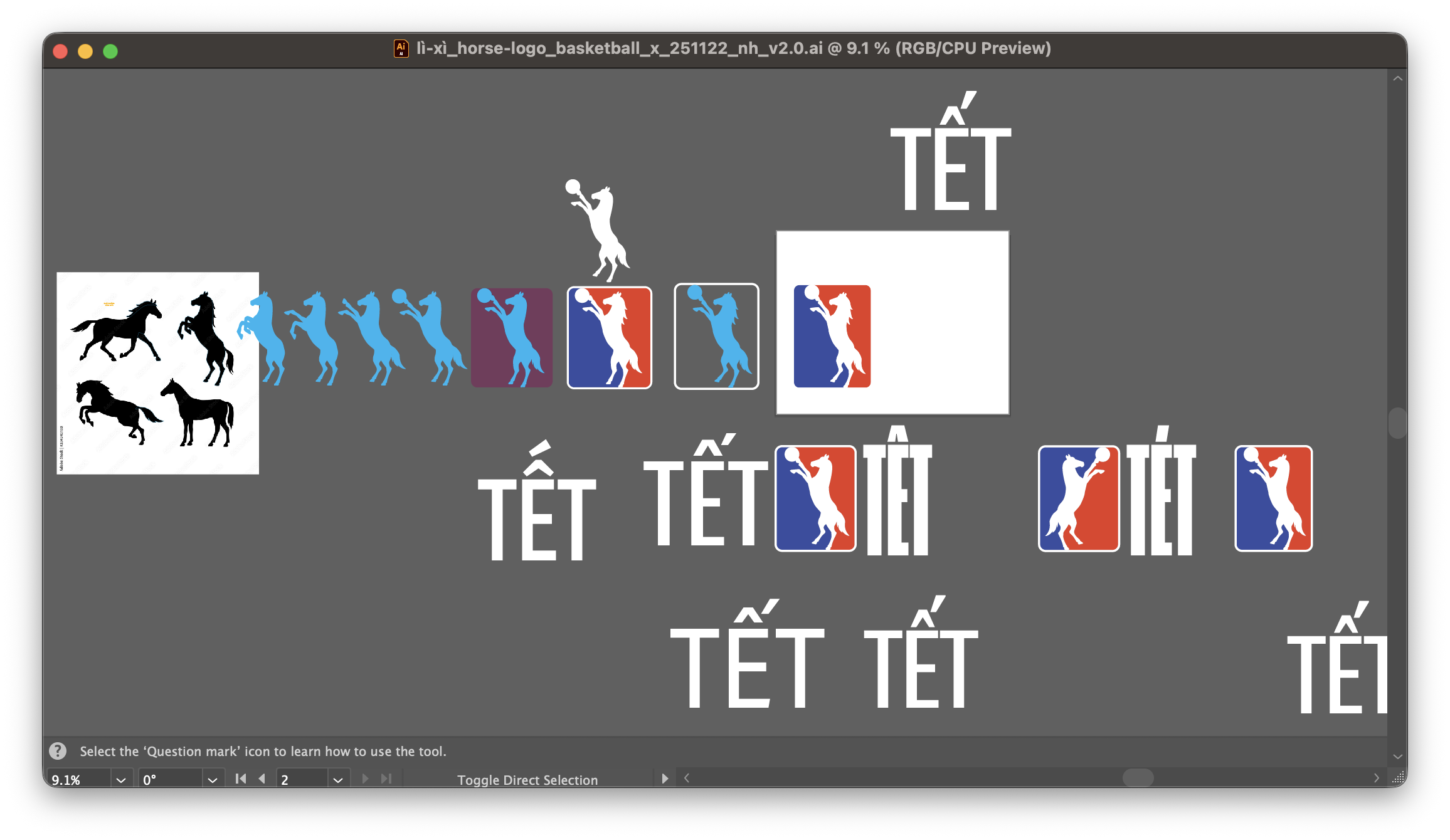Maximize the window with the green button

[110, 51]
